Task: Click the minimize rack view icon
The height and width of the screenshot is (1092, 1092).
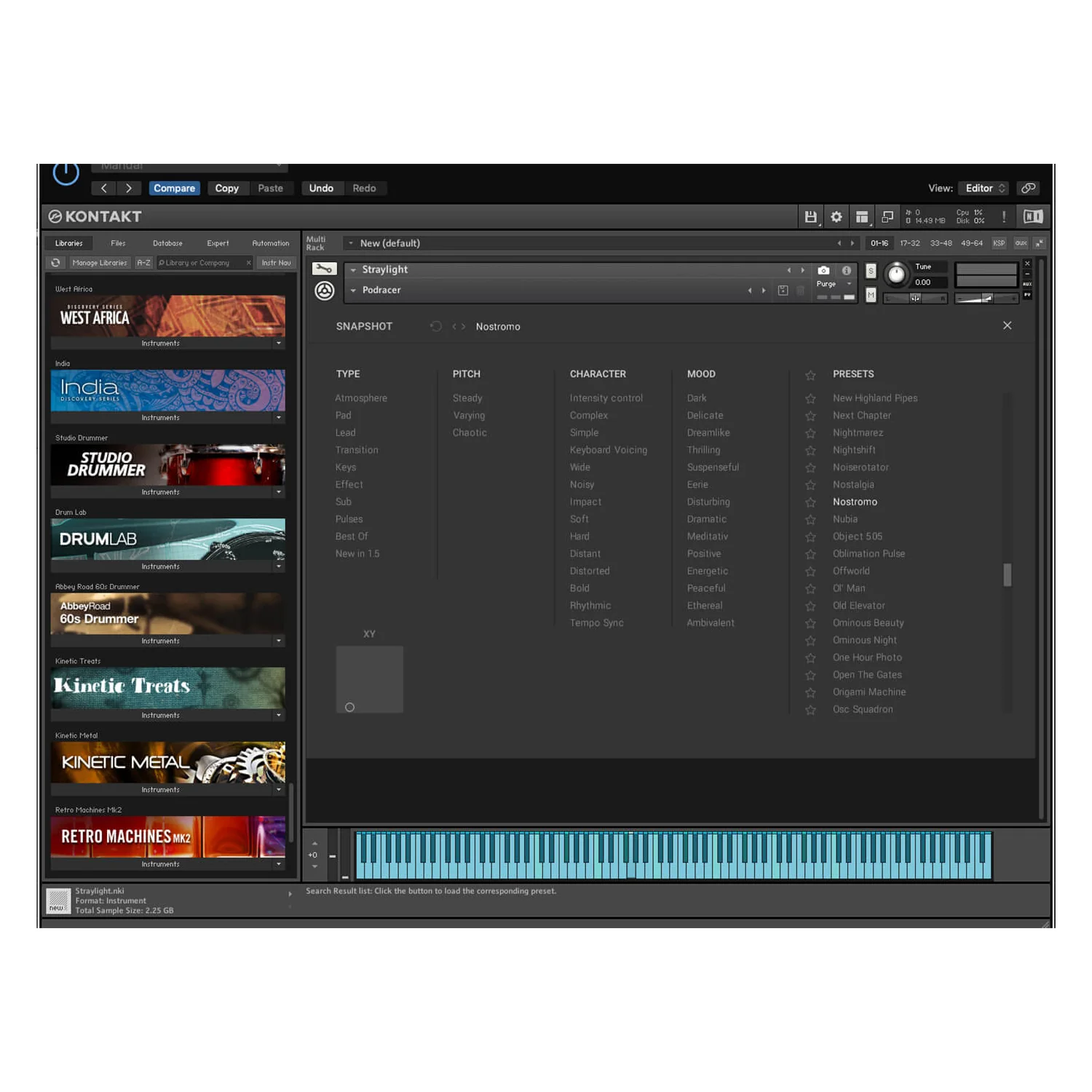Action: (x=887, y=217)
